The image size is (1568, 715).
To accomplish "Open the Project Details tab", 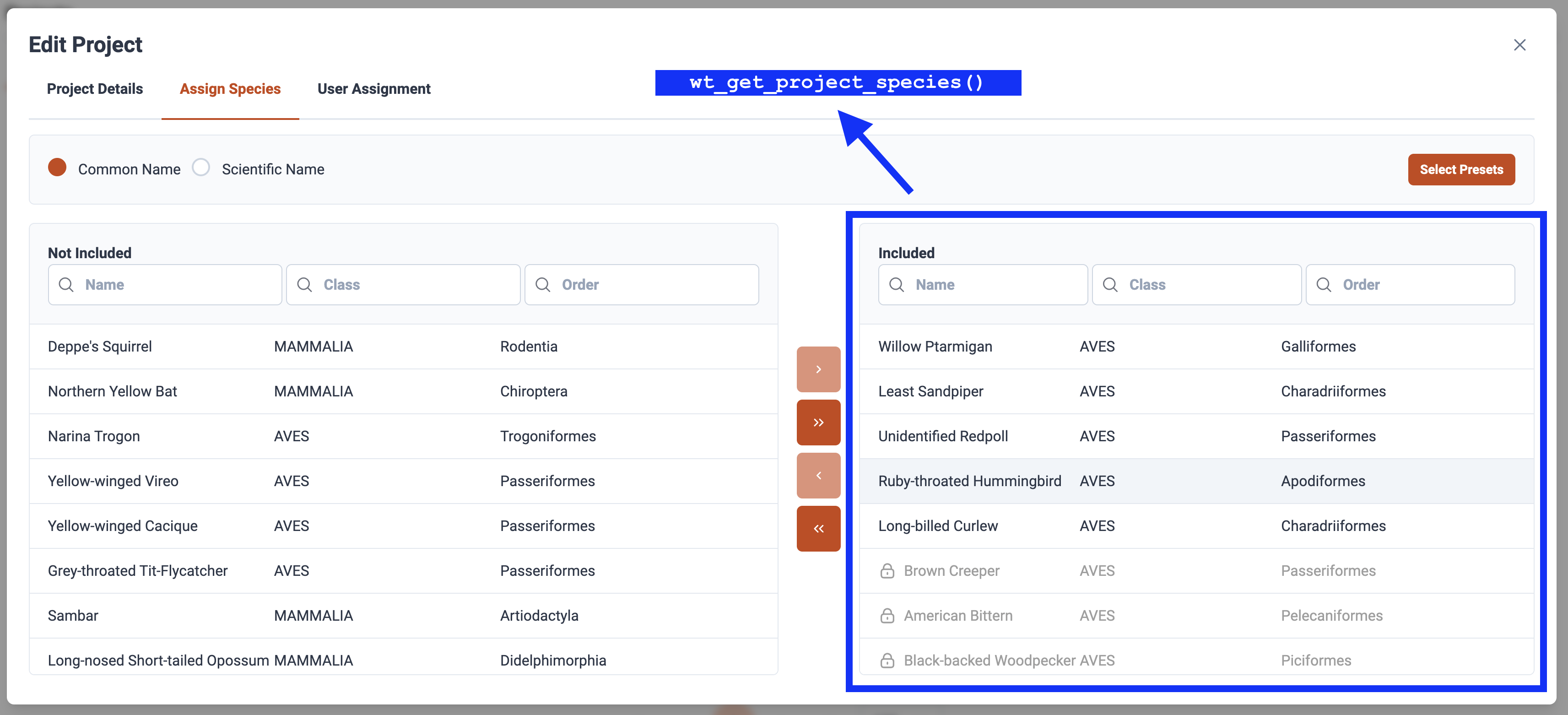I will 95,89.
